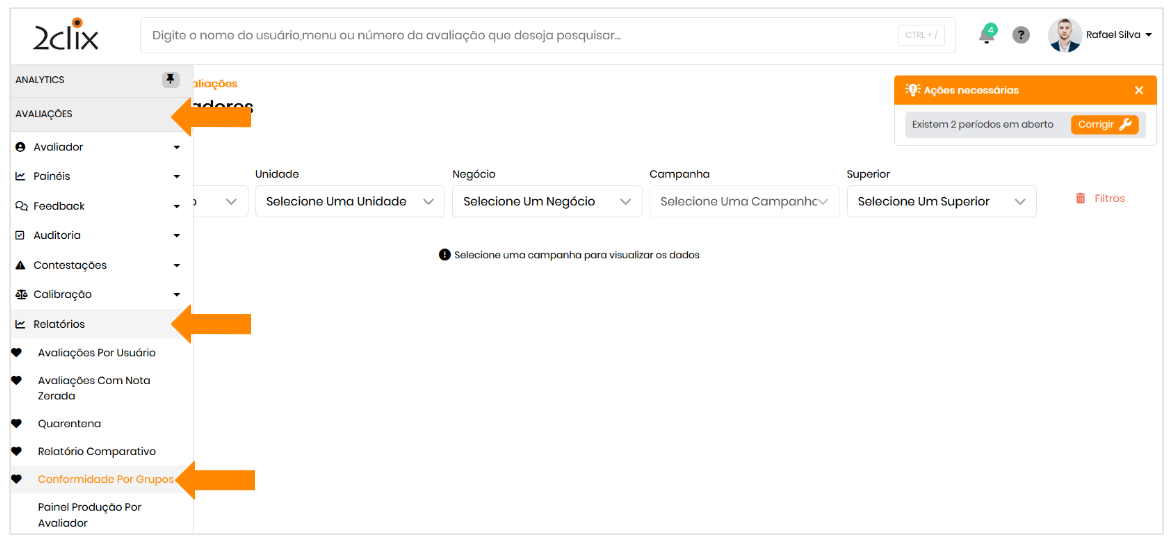This screenshot has height=547, width=1171.
Task: Select Conformidade Por Grupos report
Action: pos(105,480)
